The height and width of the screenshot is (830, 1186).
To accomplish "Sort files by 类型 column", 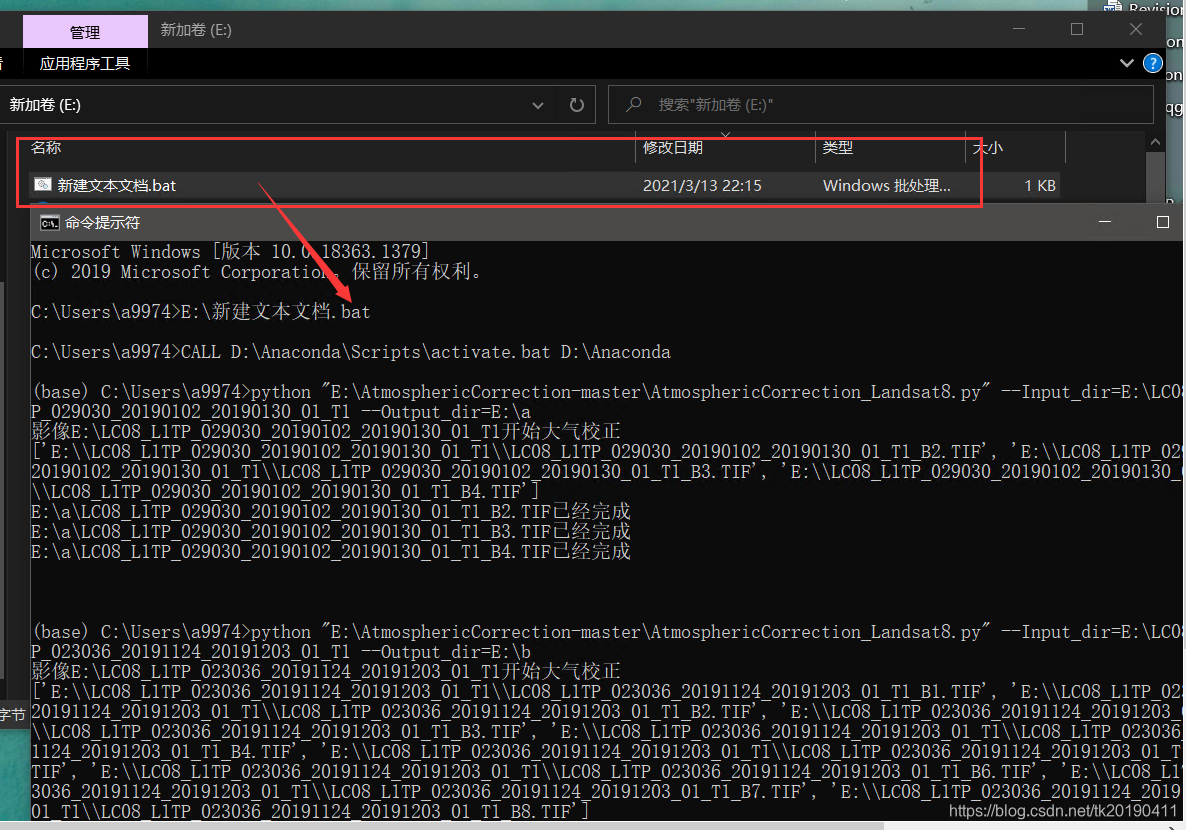I will click(x=837, y=148).
